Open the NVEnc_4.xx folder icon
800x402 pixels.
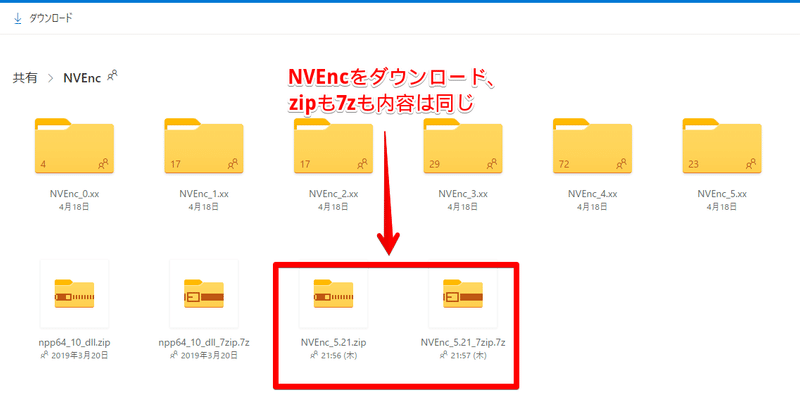pos(593,146)
